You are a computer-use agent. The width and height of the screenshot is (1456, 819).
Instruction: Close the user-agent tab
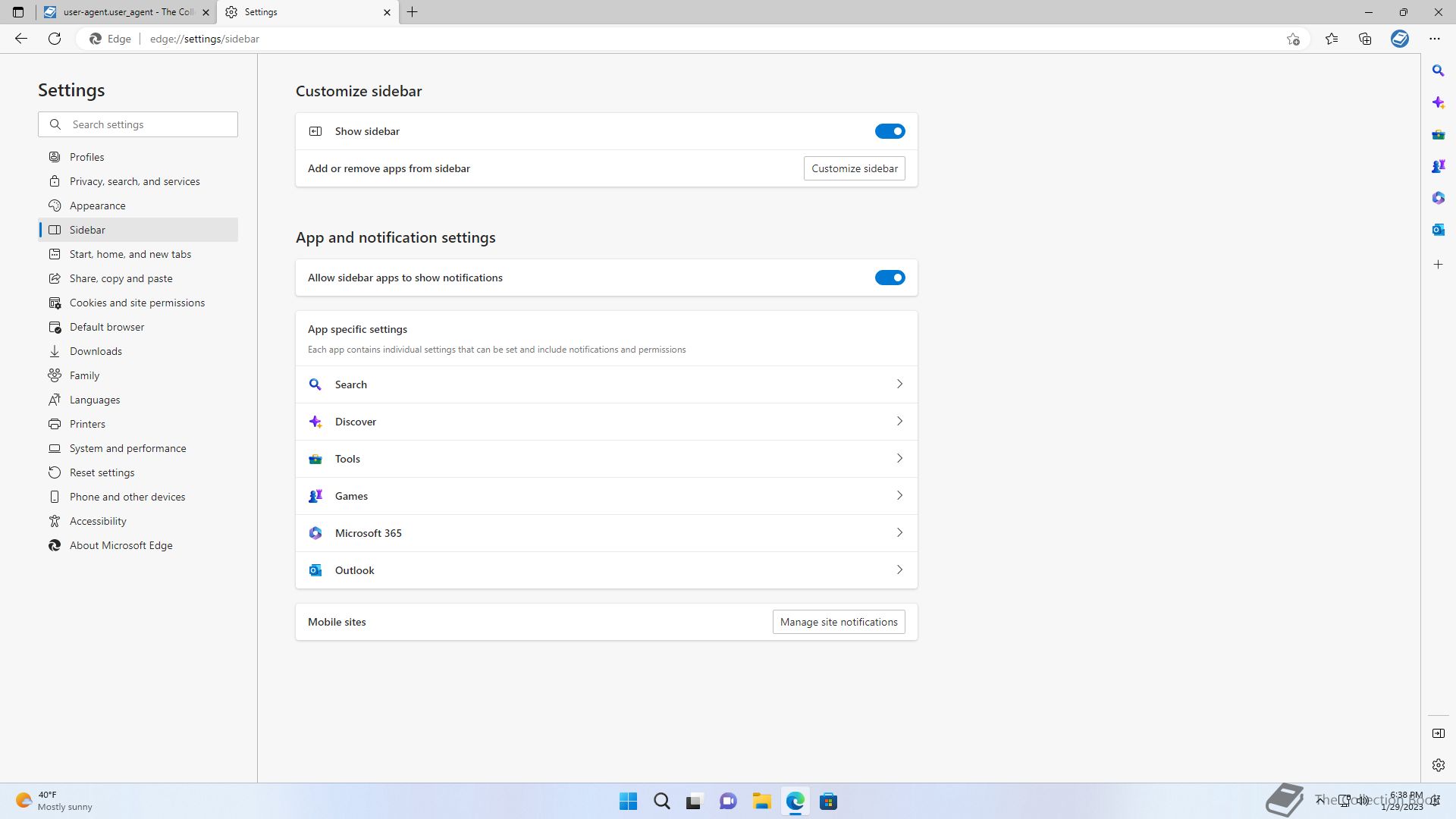(x=206, y=12)
